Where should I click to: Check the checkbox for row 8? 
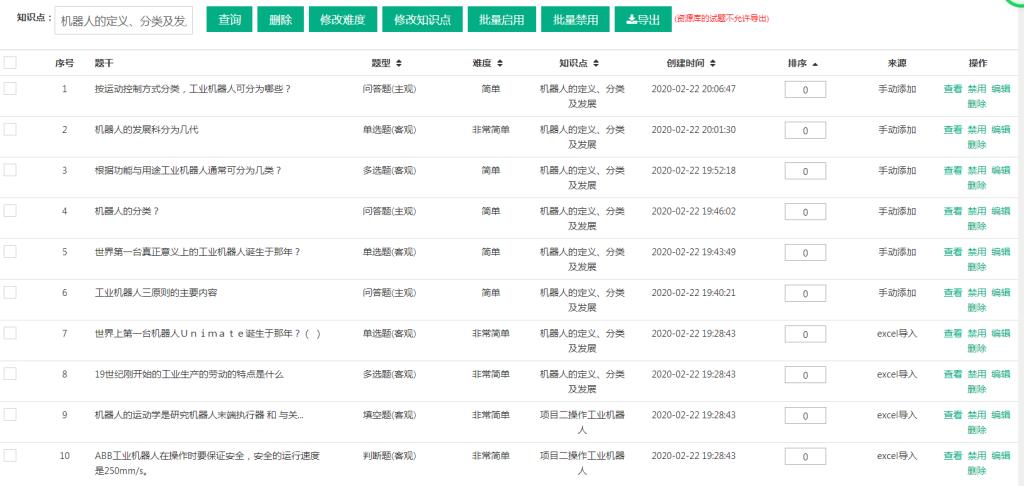click(x=10, y=373)
